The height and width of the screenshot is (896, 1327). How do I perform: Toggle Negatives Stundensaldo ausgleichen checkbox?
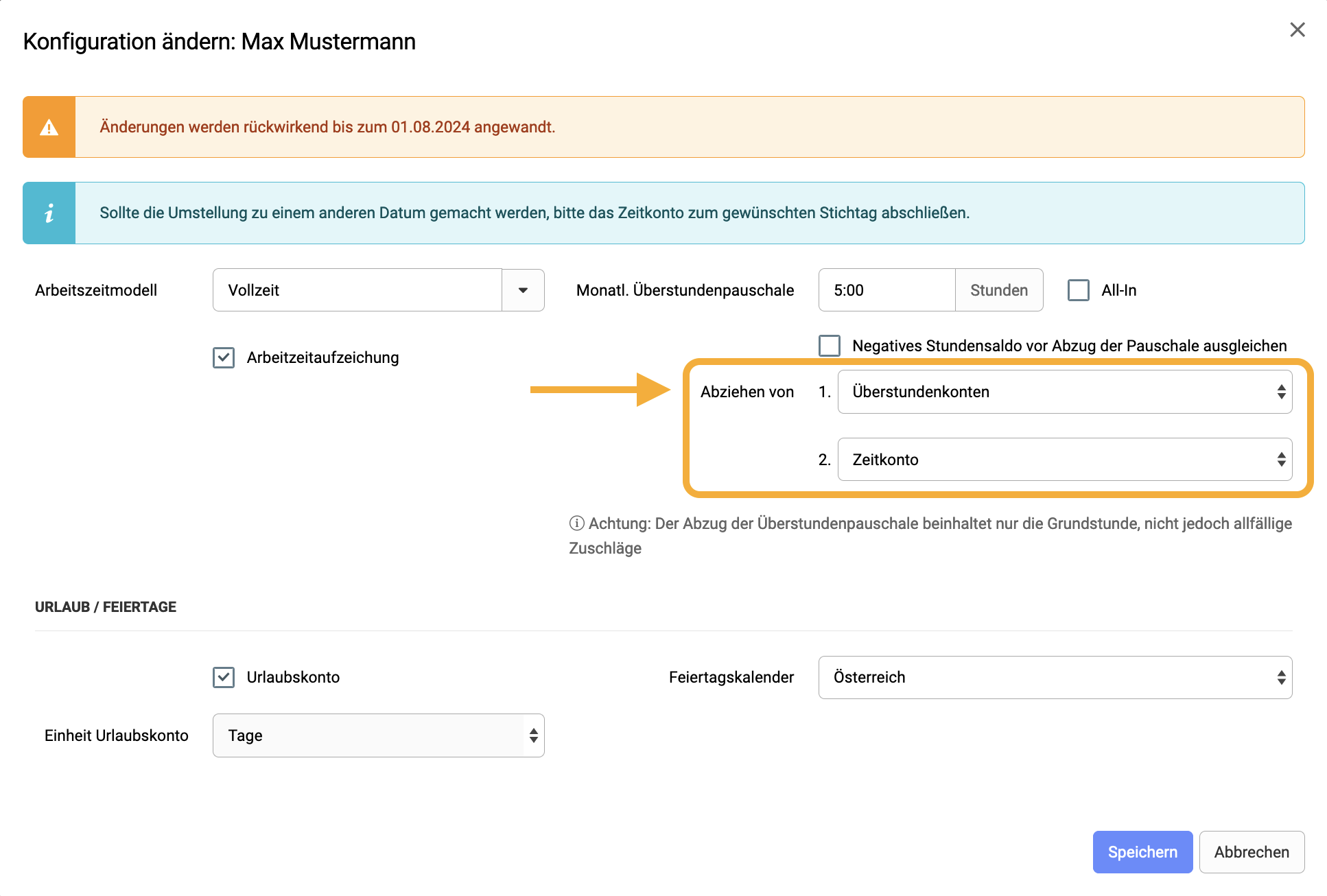tap(829, 346)
